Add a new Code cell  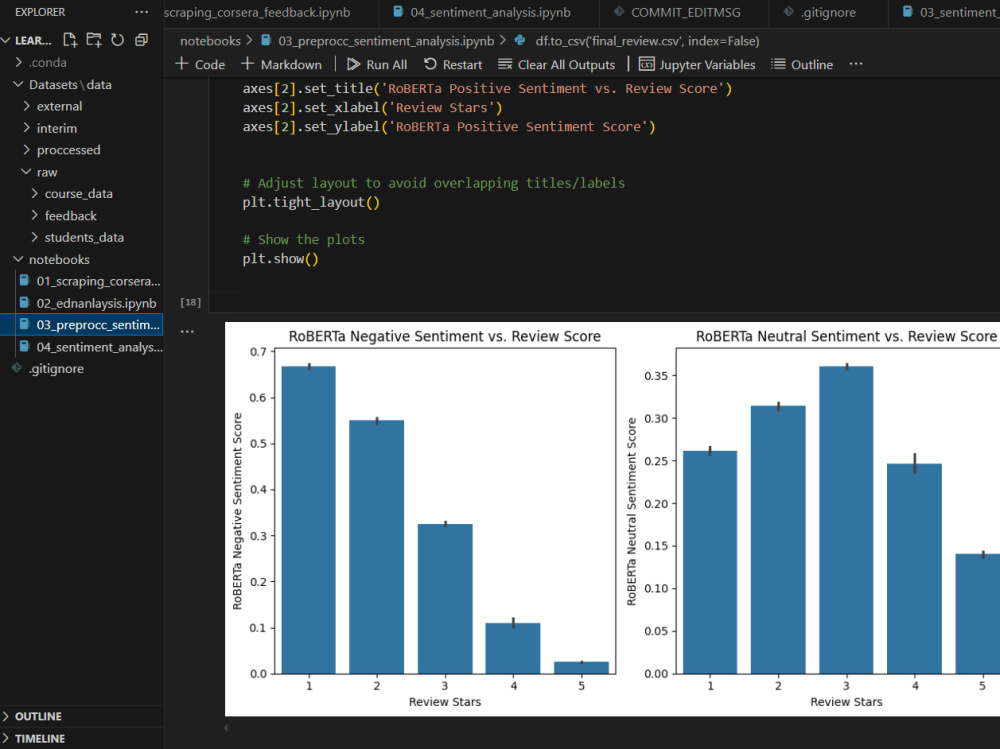[x=200, y=64]
